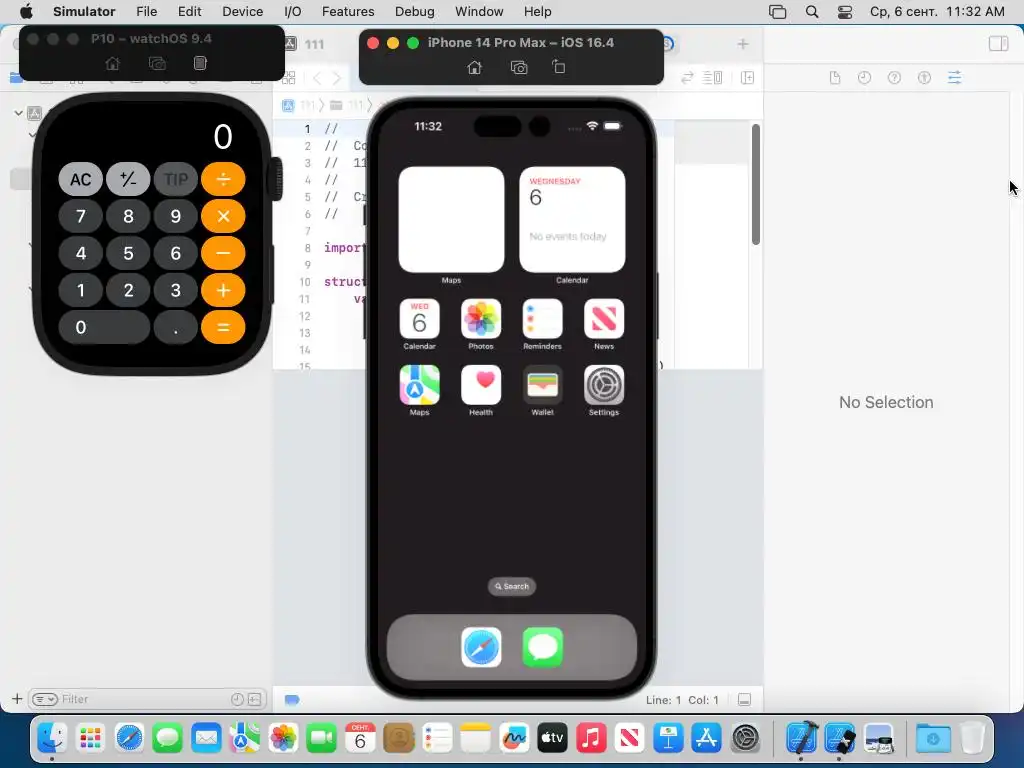Open Music from the macOS Dock

click(x=591, y=738)
